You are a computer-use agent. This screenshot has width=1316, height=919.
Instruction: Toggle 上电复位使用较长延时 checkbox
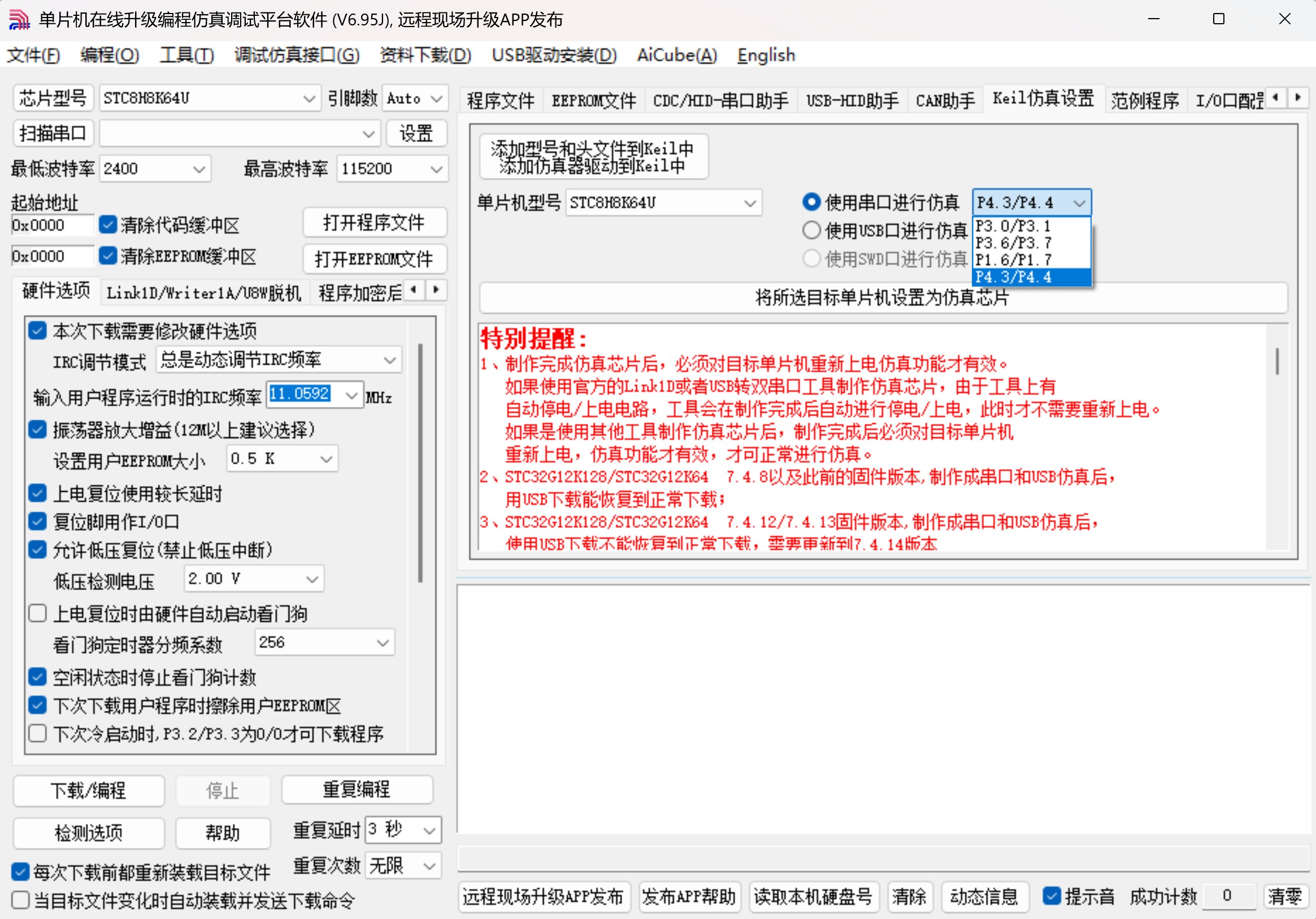coord(37,493)
